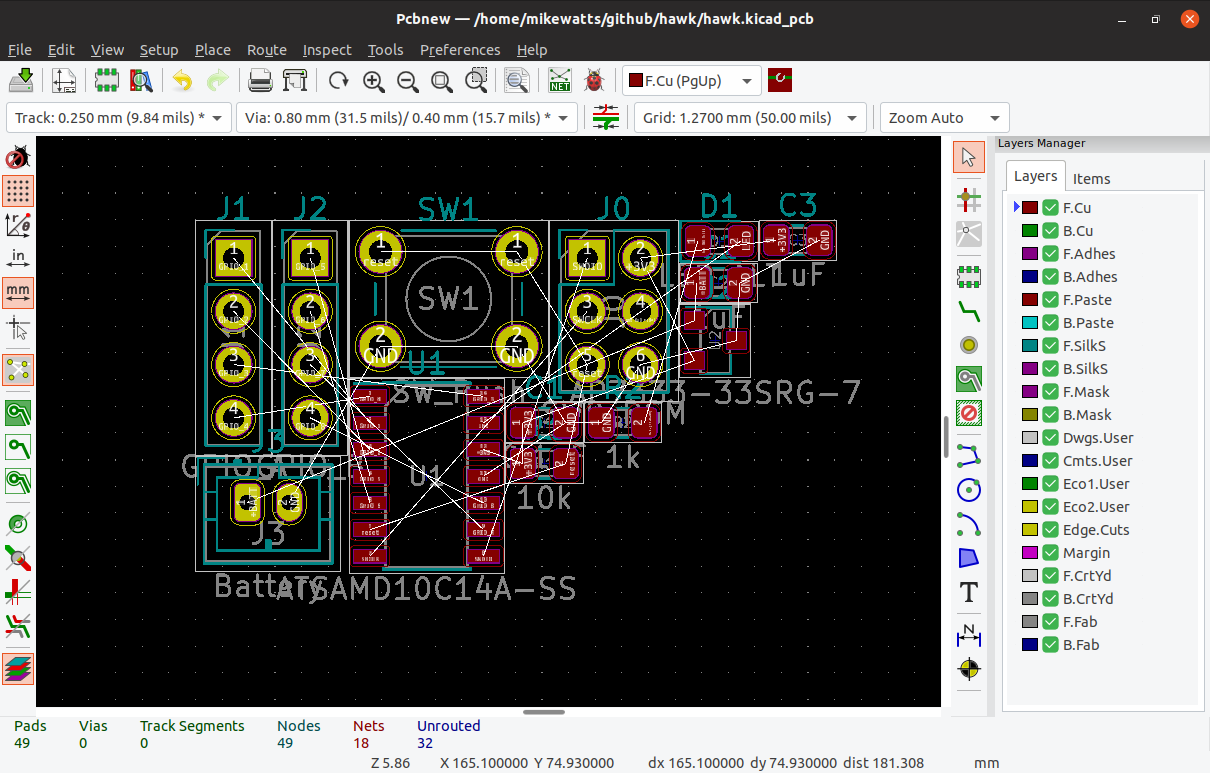Select the Keepout Area tool

pos(968,412)
